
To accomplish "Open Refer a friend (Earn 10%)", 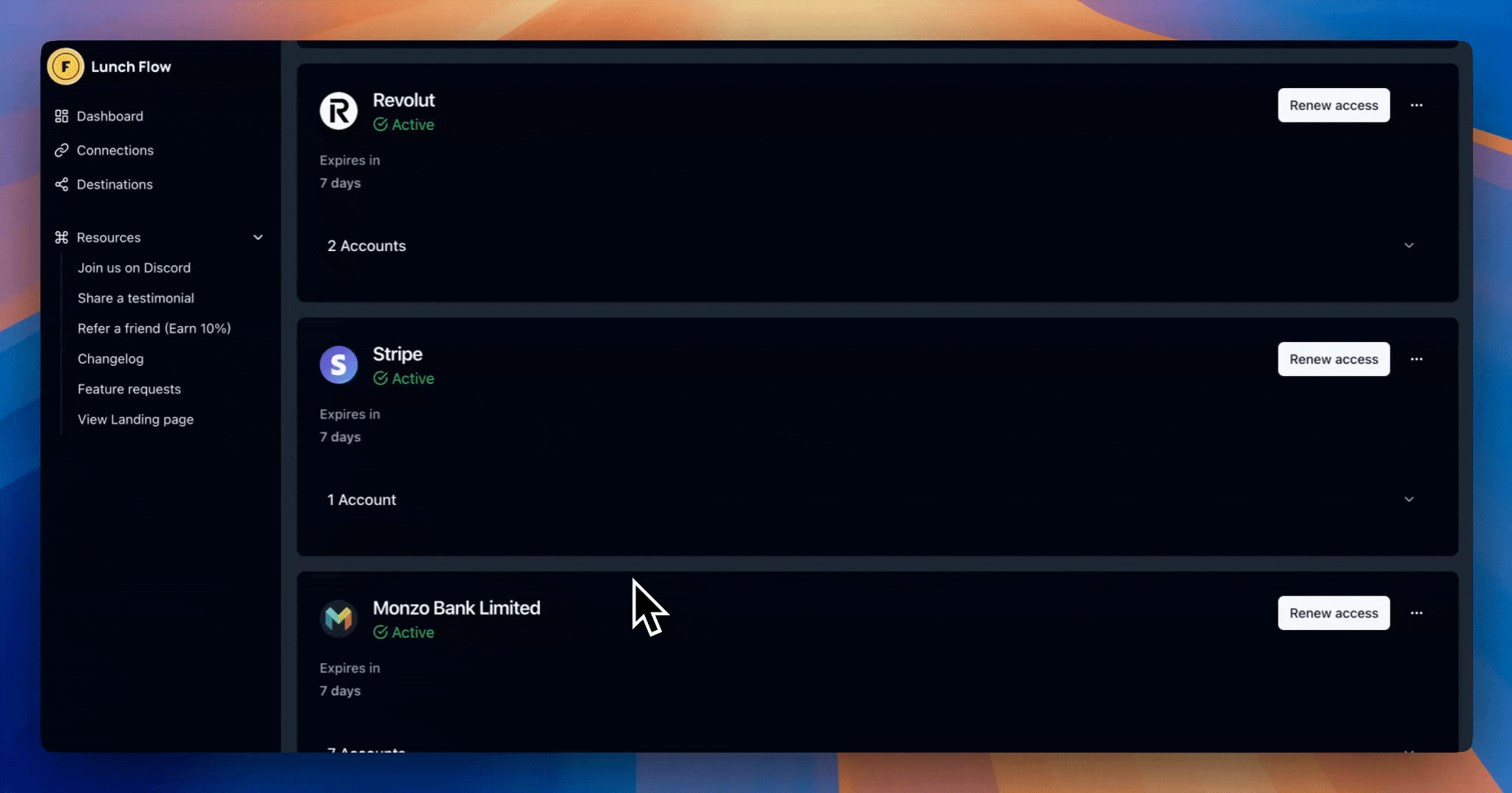I will [154, 328].
